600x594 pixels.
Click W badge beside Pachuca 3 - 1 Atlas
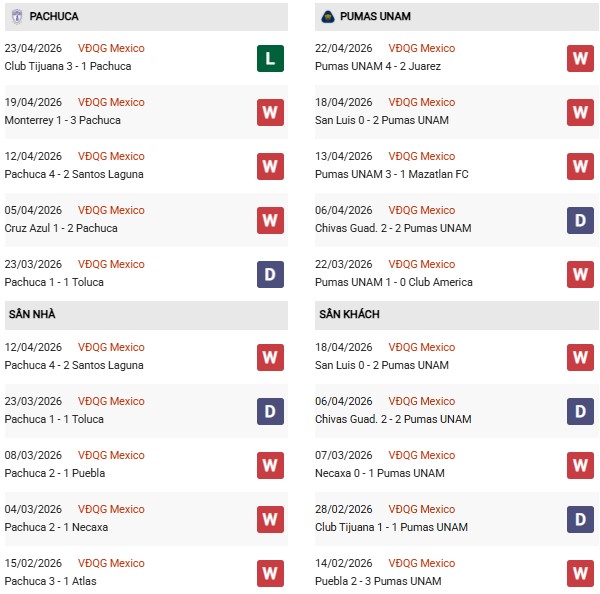270,573
